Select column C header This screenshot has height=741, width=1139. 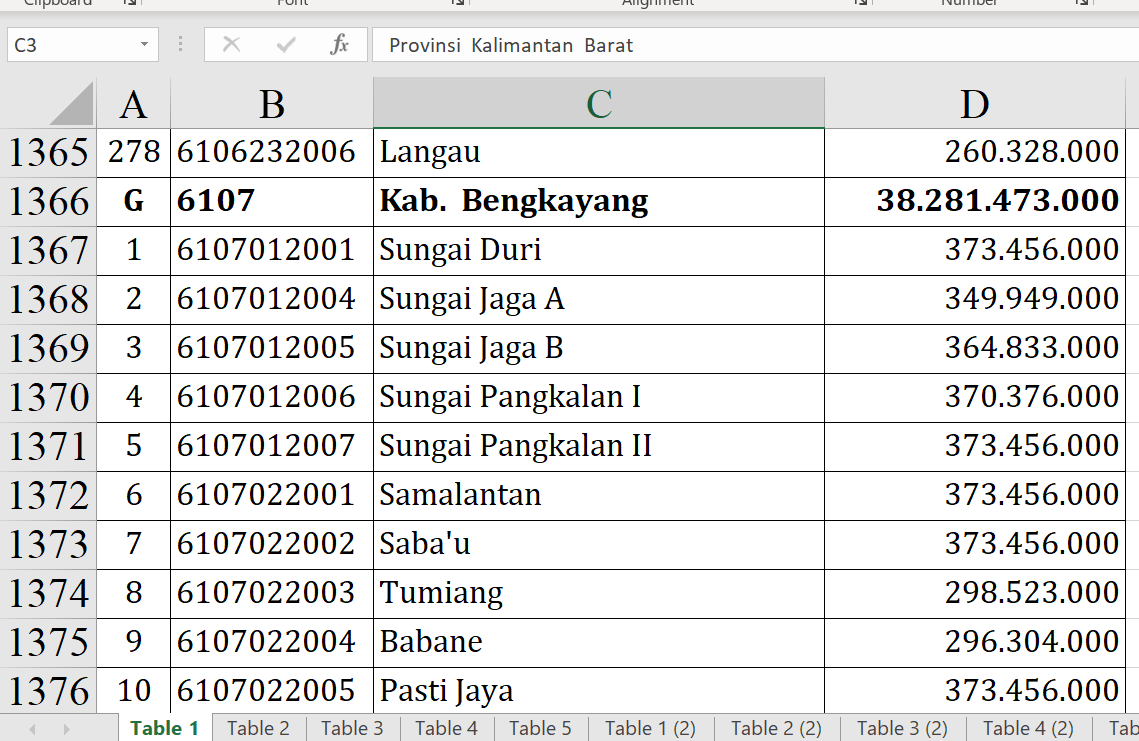[598, 104]
